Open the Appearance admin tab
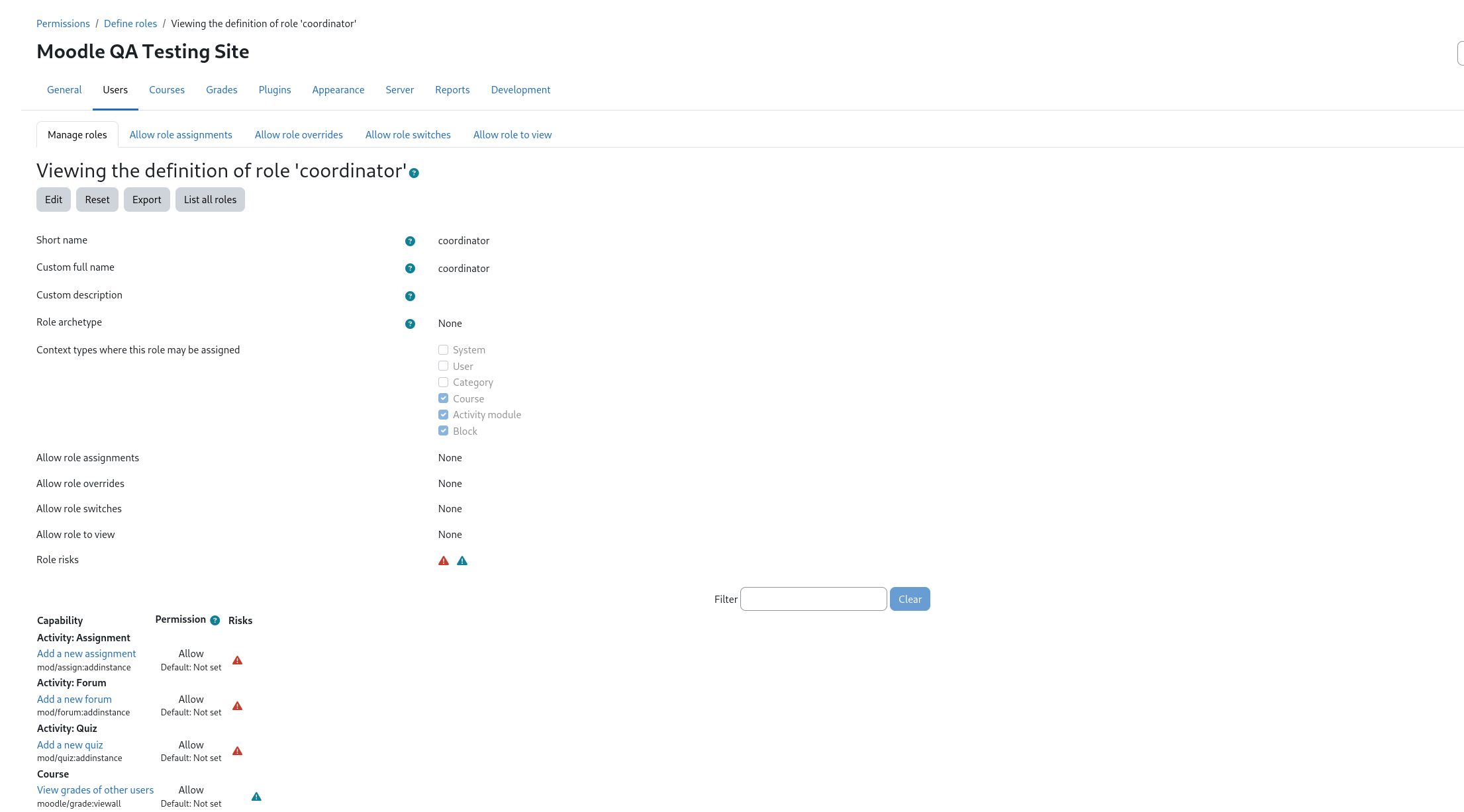 [x=338, y=90]
